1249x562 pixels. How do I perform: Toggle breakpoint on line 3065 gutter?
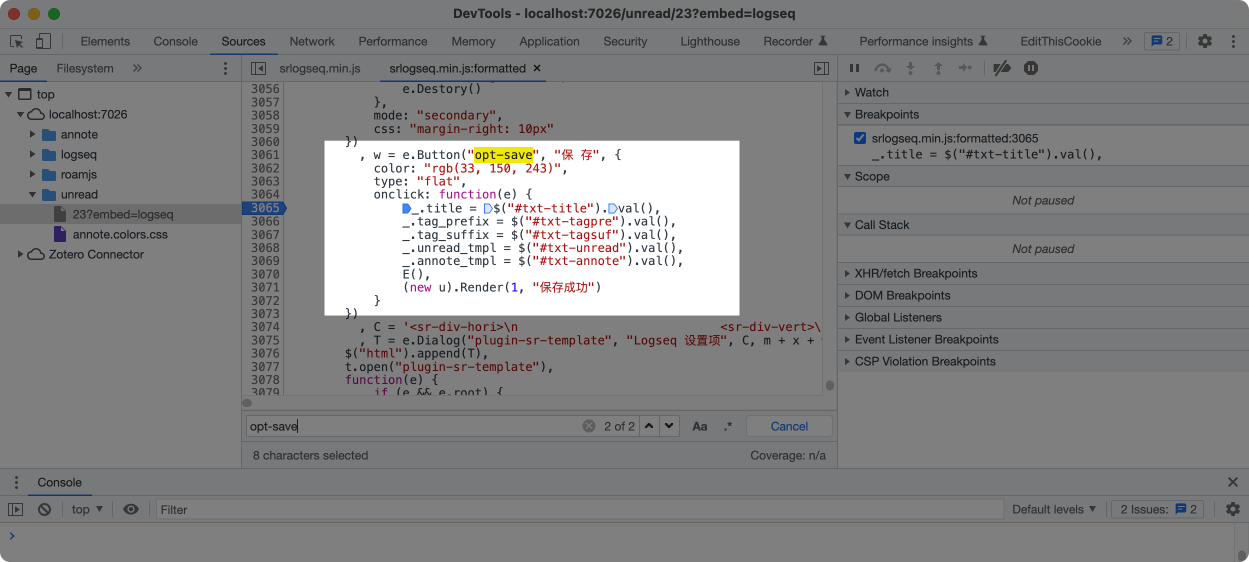click(264, 208)
